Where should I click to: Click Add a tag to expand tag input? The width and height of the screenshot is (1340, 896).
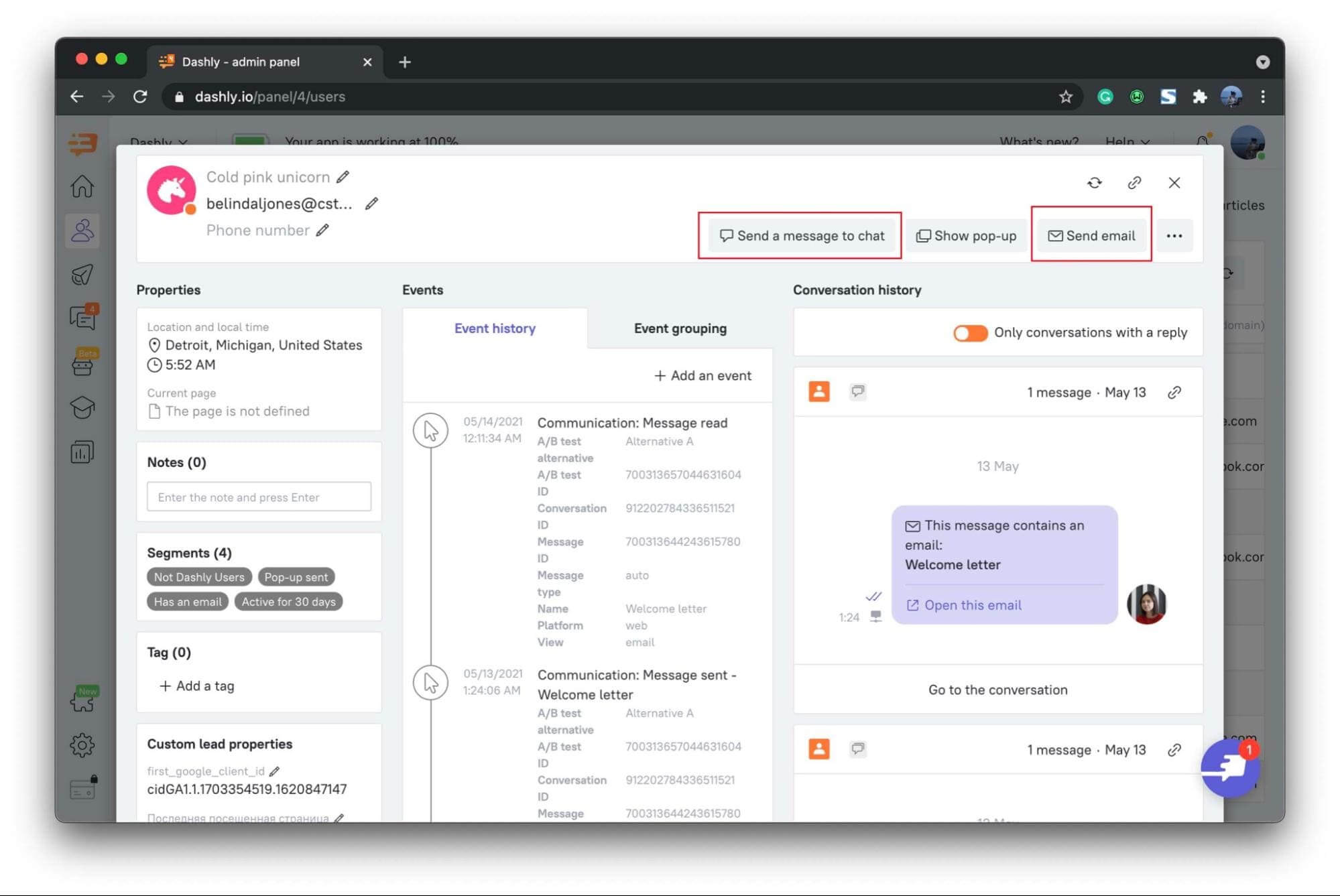(196, 686)
